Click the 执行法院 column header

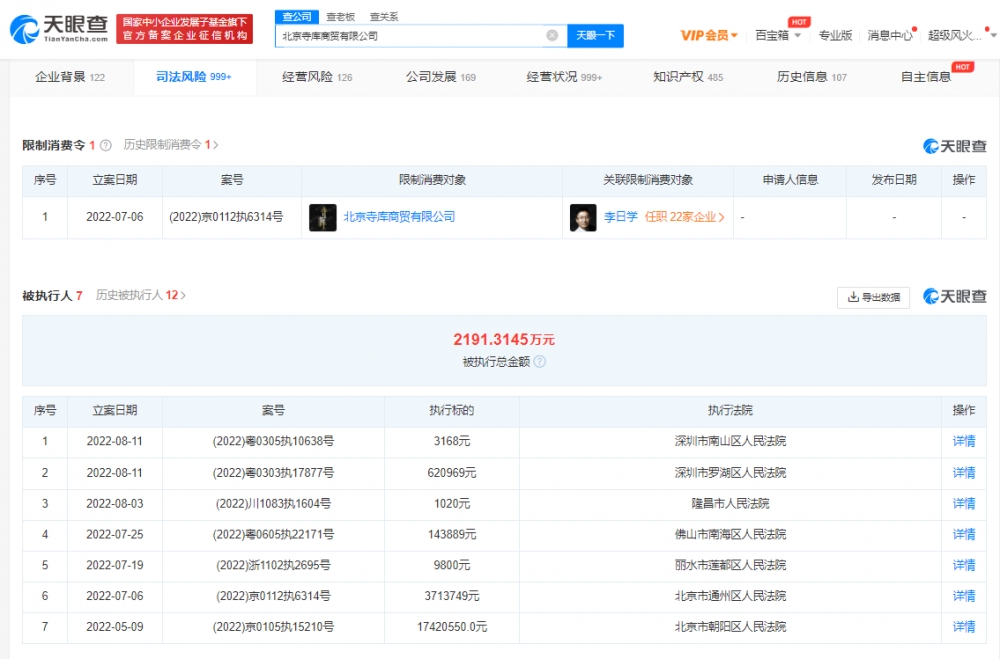(730, 411)
